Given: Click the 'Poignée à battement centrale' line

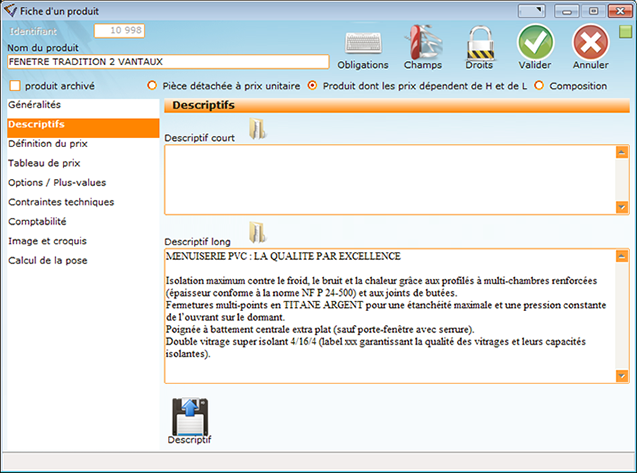Looking at the screenshot, I should [320, 330].
